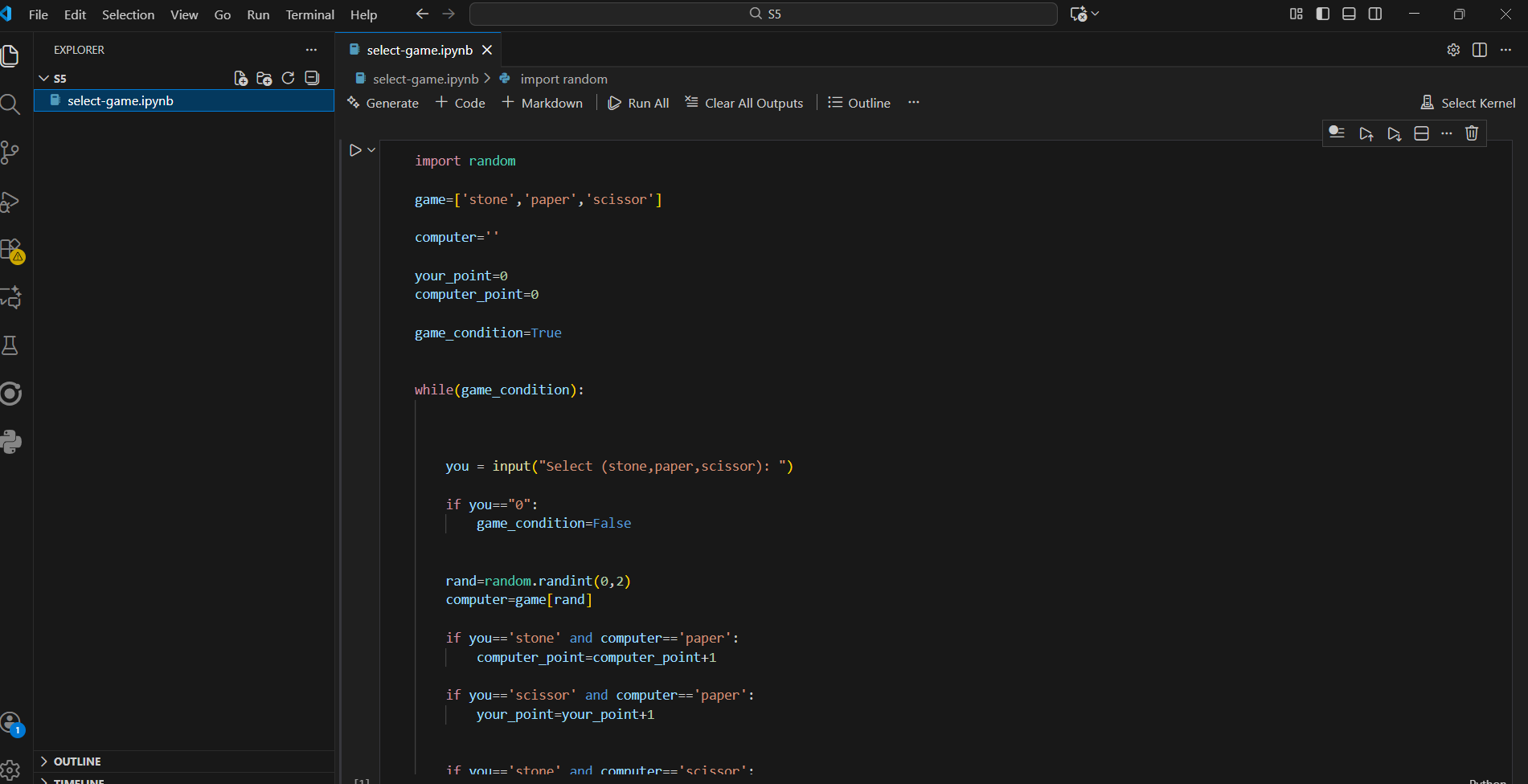Viewport: 1528px width, 784px height.
Task: Open the Search view in activity bar
Action: click(10, 104)
